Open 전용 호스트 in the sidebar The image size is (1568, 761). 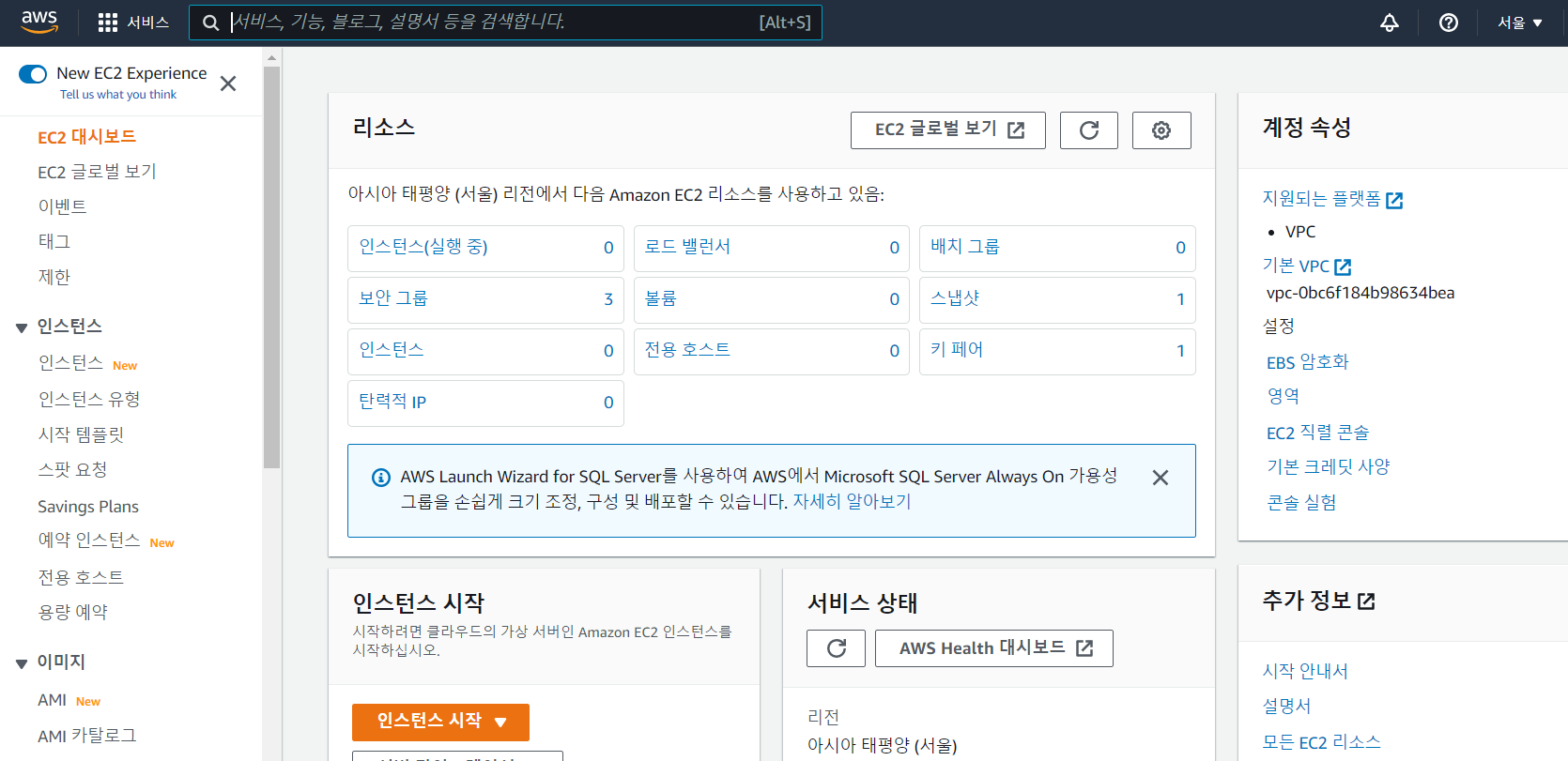81,577
